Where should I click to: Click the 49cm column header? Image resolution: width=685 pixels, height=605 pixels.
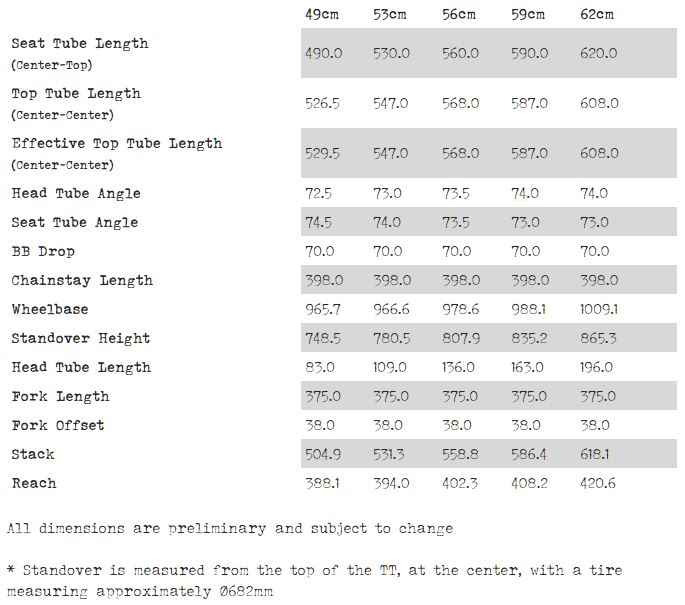coord(322,14)
